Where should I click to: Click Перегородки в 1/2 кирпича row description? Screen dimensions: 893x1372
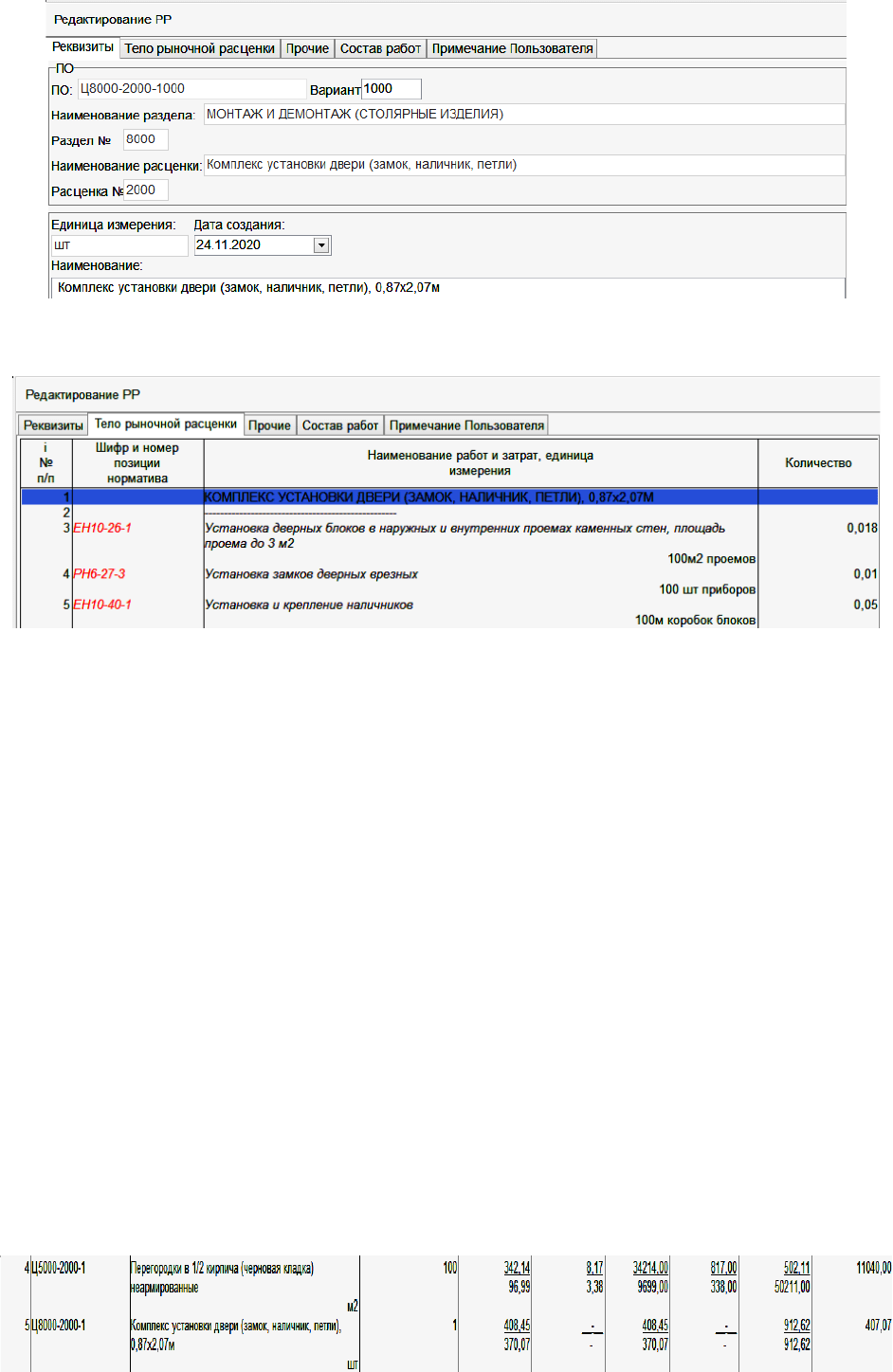(222, 1277)
